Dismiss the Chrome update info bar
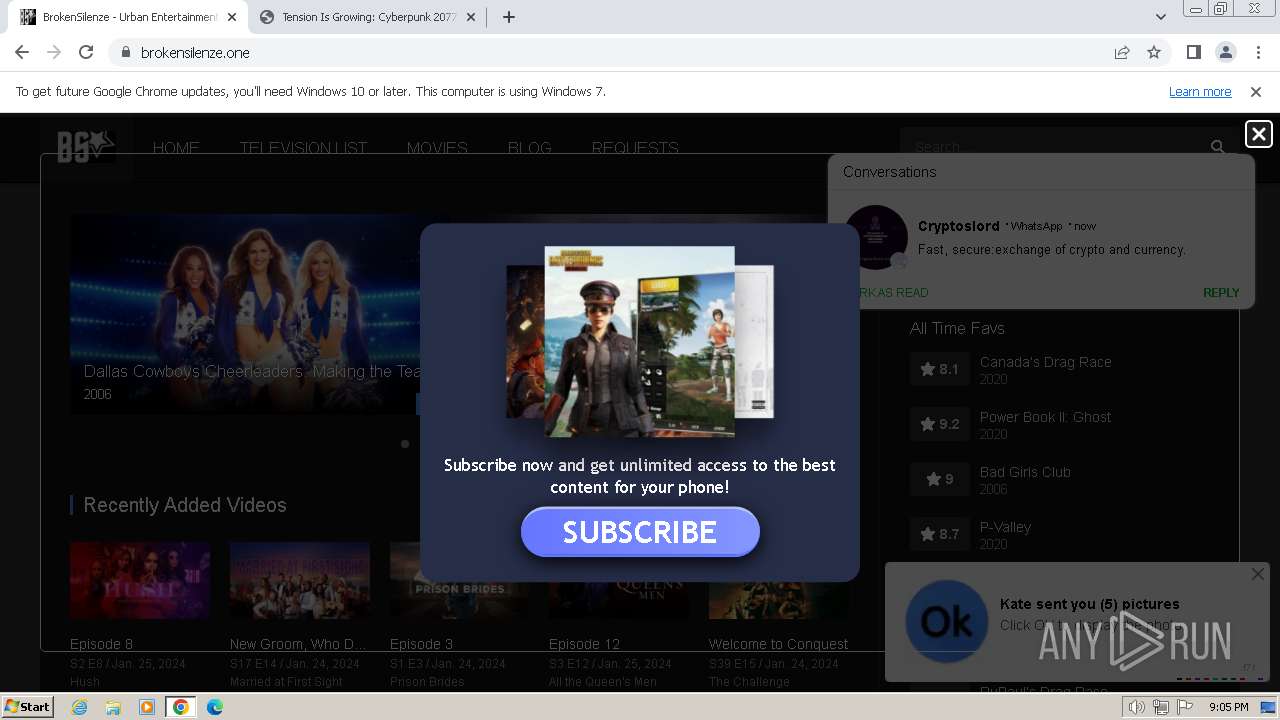The height and width of the screenshot is (720, 1280). coord(1256,91)
